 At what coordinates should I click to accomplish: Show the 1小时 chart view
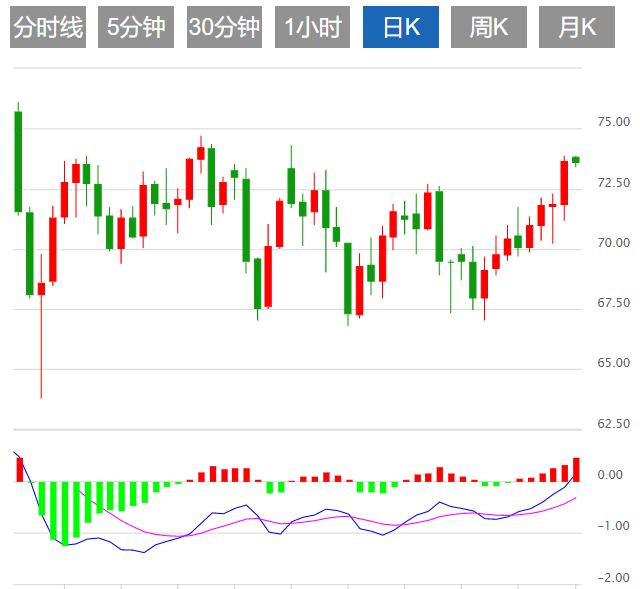pos(312,27)
